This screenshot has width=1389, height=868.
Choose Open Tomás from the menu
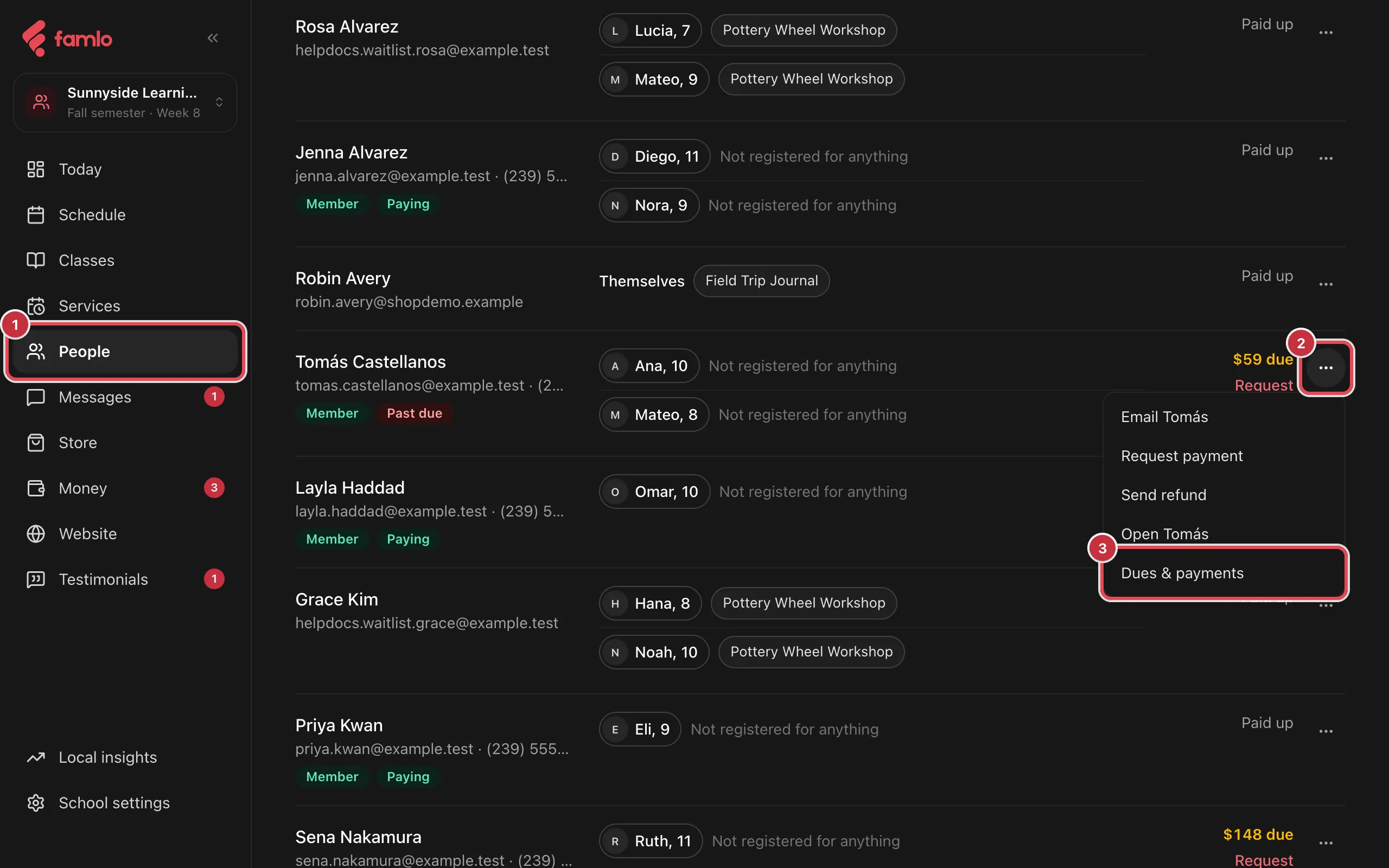click(1224, 534)
